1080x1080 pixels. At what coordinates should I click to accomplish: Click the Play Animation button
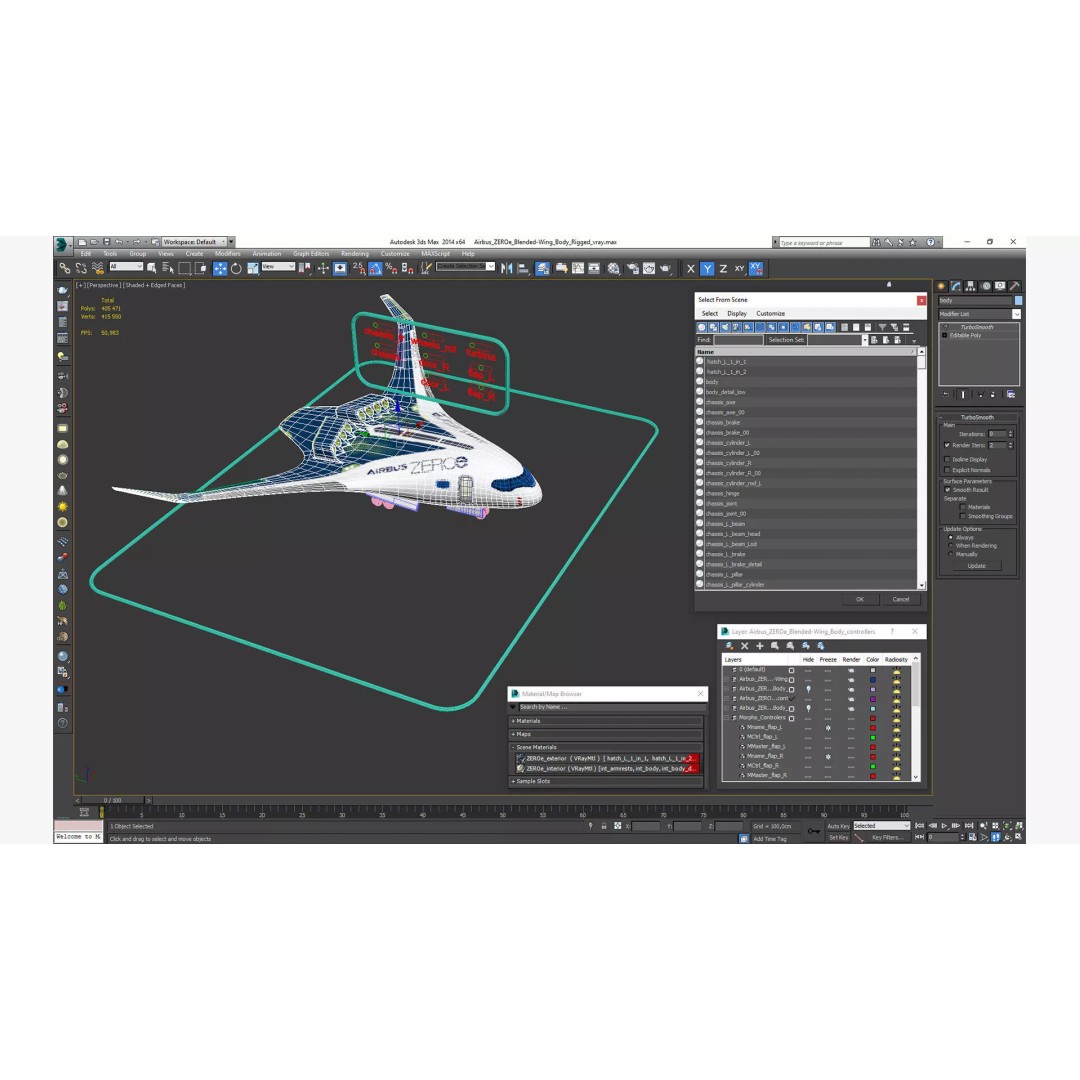click(x=945, y=825)
